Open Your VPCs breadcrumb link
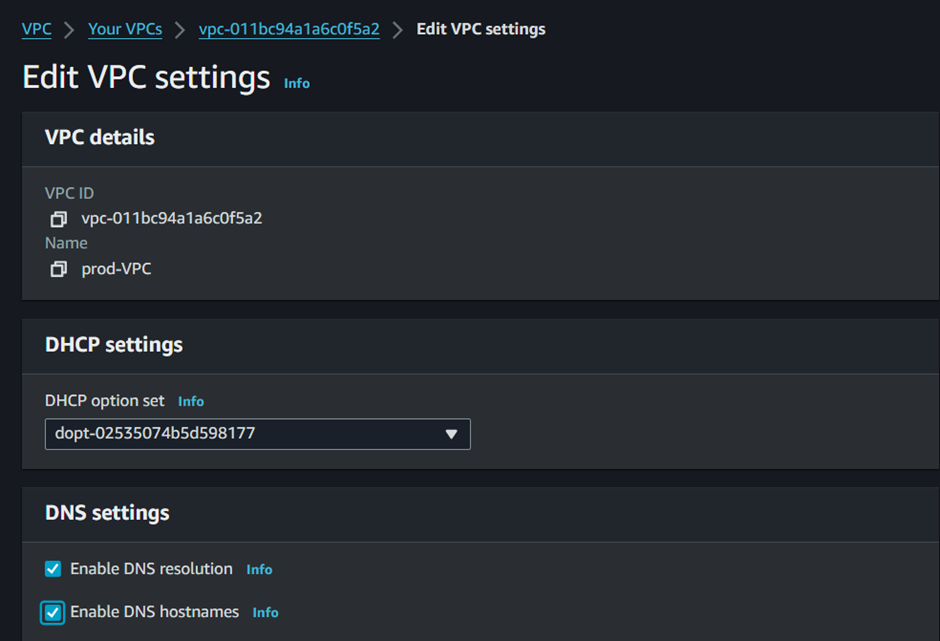Image resolution: width=940 pixels, height=641 pixels. (125, 29)
